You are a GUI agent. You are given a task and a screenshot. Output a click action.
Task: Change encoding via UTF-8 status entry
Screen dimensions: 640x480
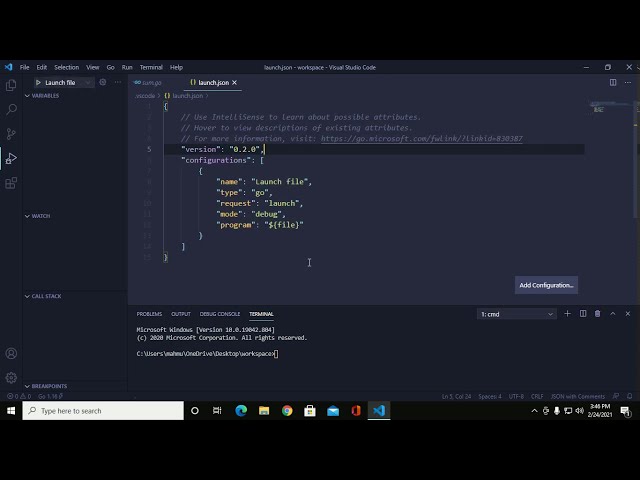coord(516,396)
